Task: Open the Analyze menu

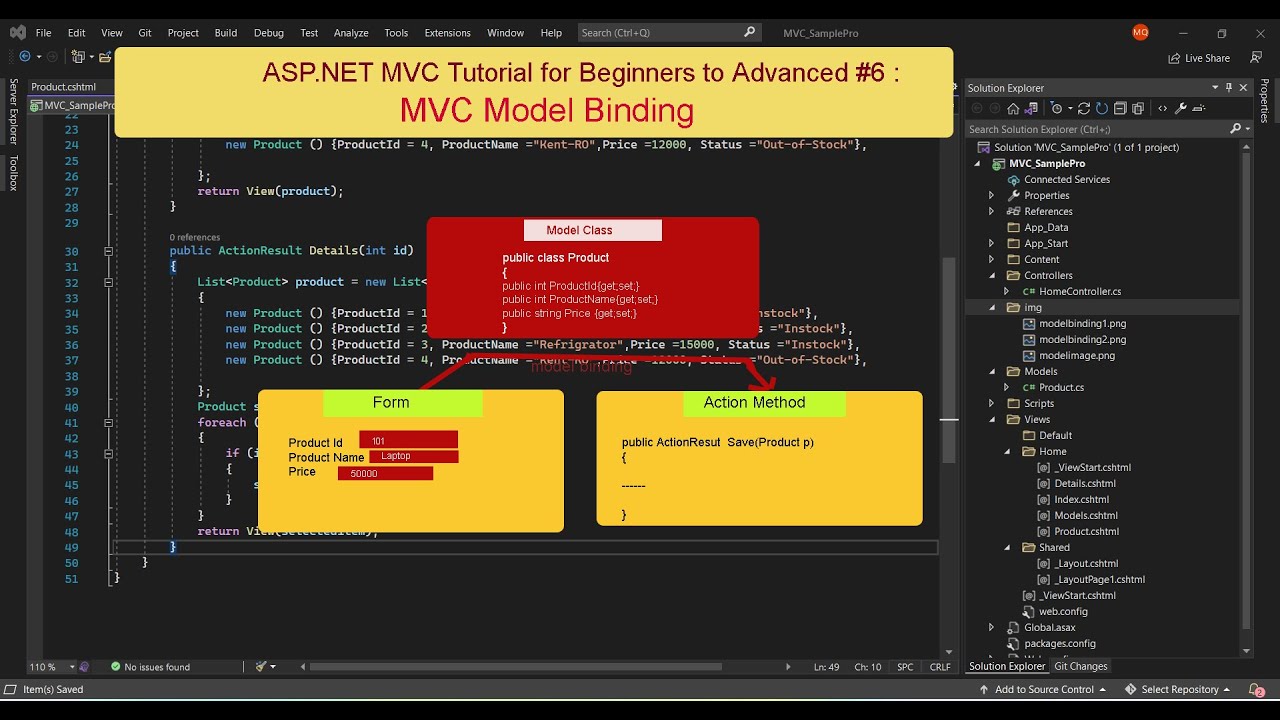Action: click(x=351, y=33)
